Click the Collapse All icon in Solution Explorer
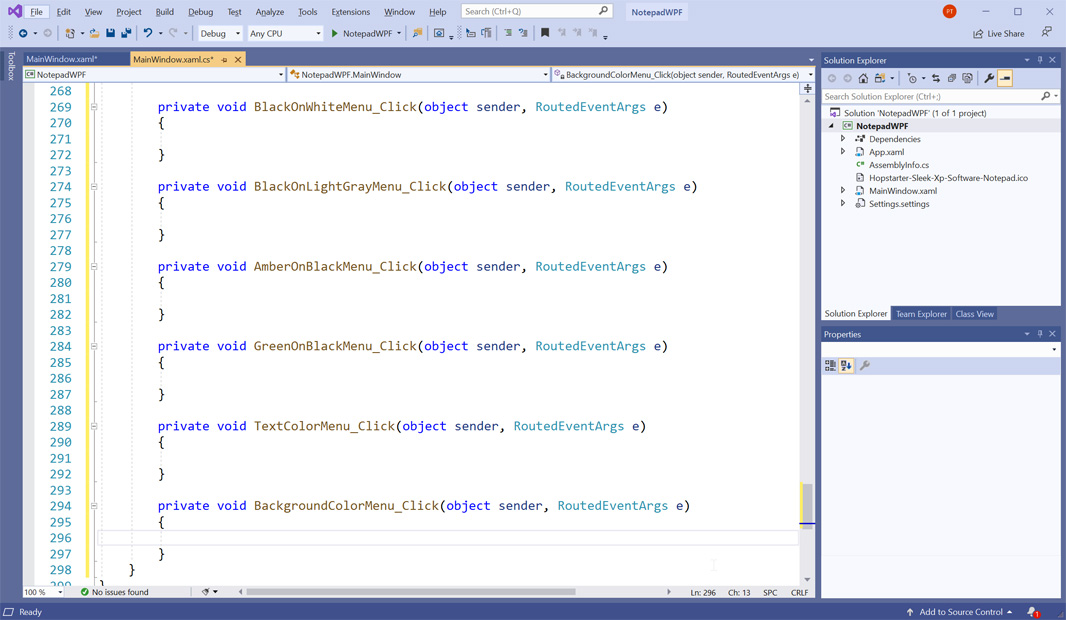Image resolution: width=1066 pixels, height=620 pixels. coord(952,78)
